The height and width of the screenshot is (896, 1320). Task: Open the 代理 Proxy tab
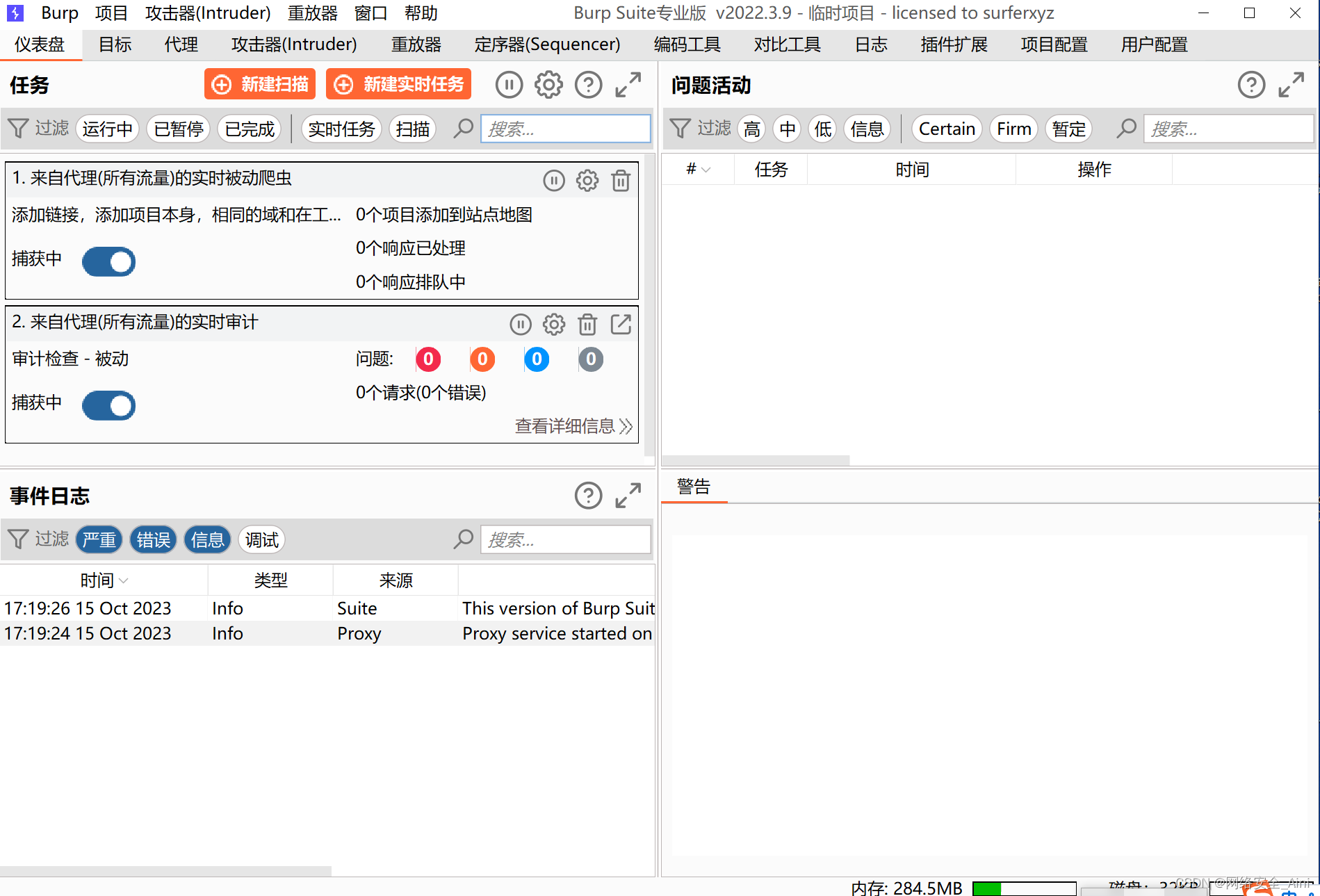(181, 44)
